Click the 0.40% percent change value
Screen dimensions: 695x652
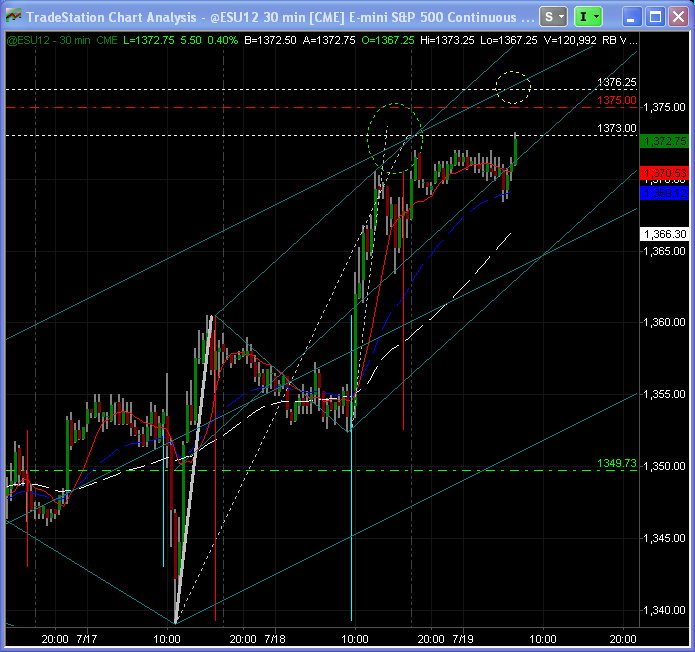coord(223,40)
